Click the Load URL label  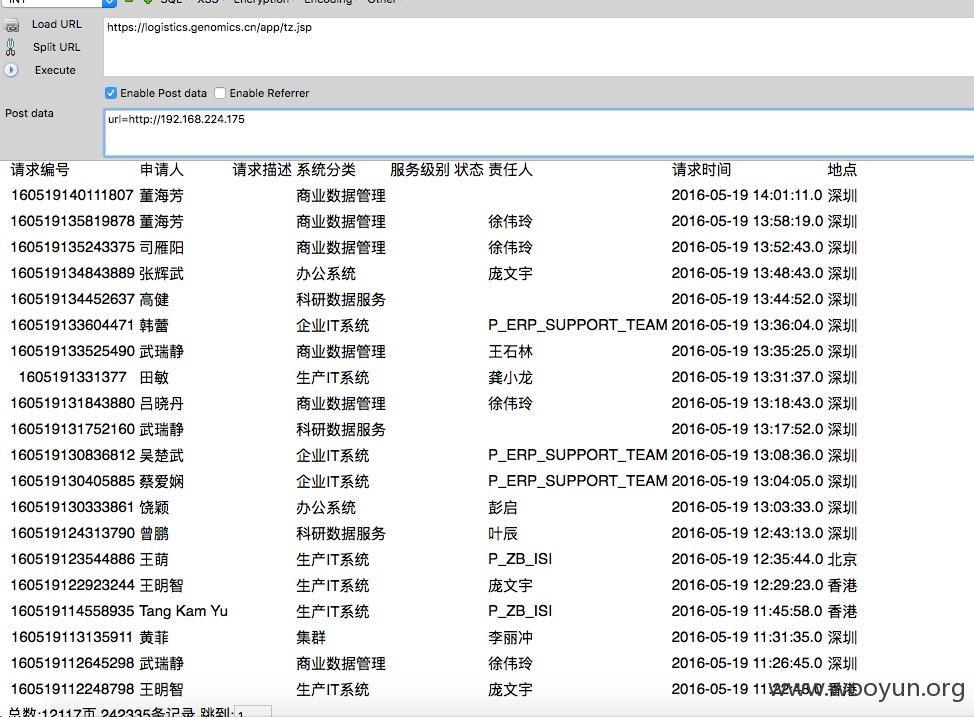[57, 24]
